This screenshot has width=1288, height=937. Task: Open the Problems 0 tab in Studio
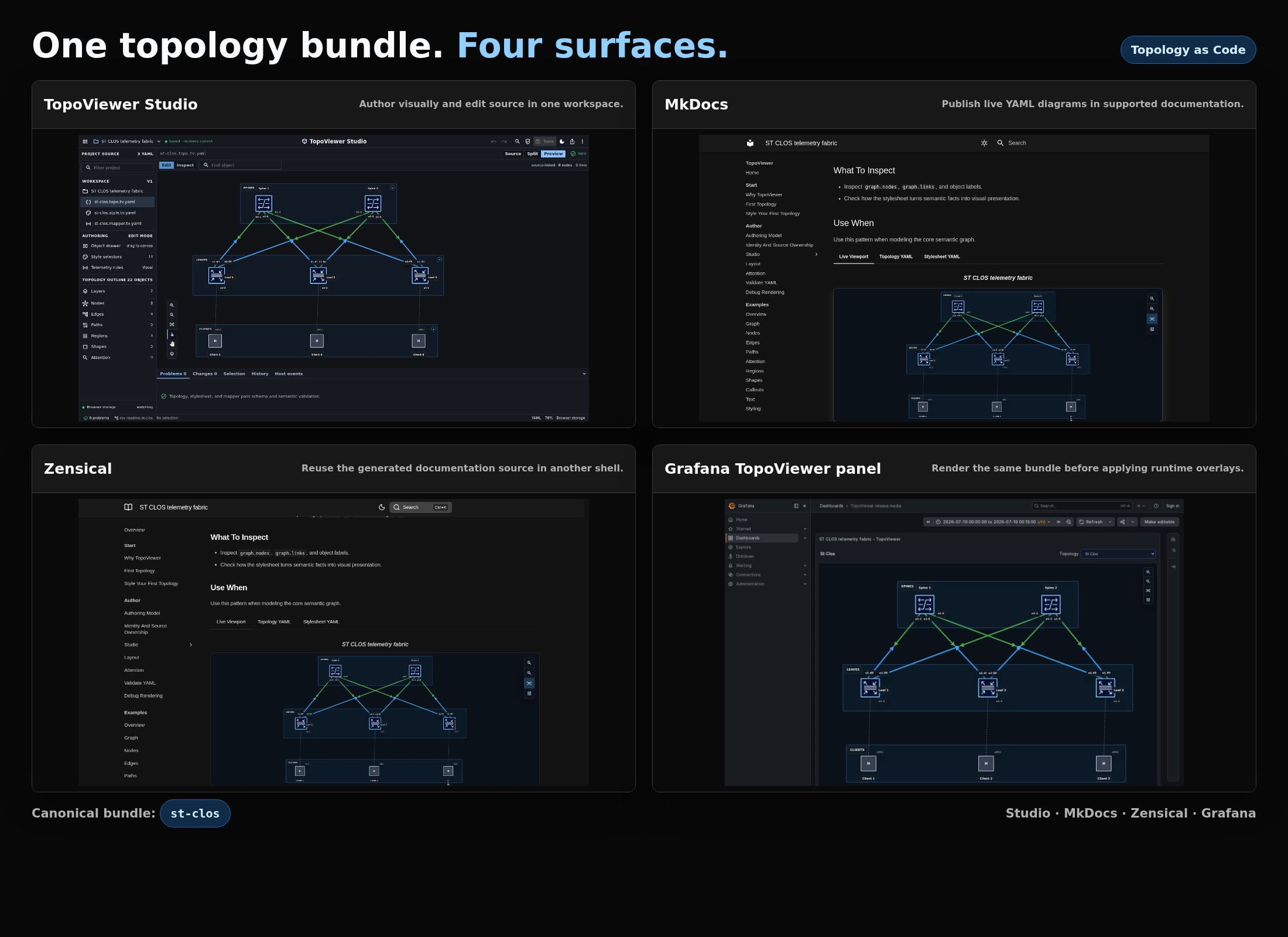pos(173,374)
